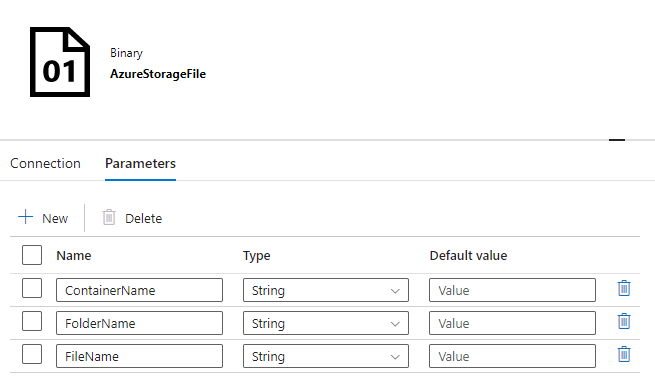Click the Type column header
655x382 pixels.
(x=256, y=255)
